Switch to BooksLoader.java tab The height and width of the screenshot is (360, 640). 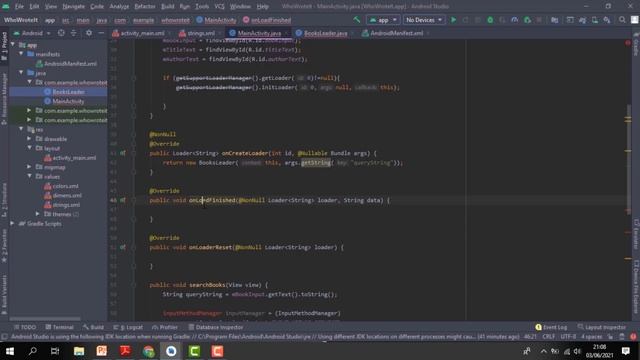[322, 33]
